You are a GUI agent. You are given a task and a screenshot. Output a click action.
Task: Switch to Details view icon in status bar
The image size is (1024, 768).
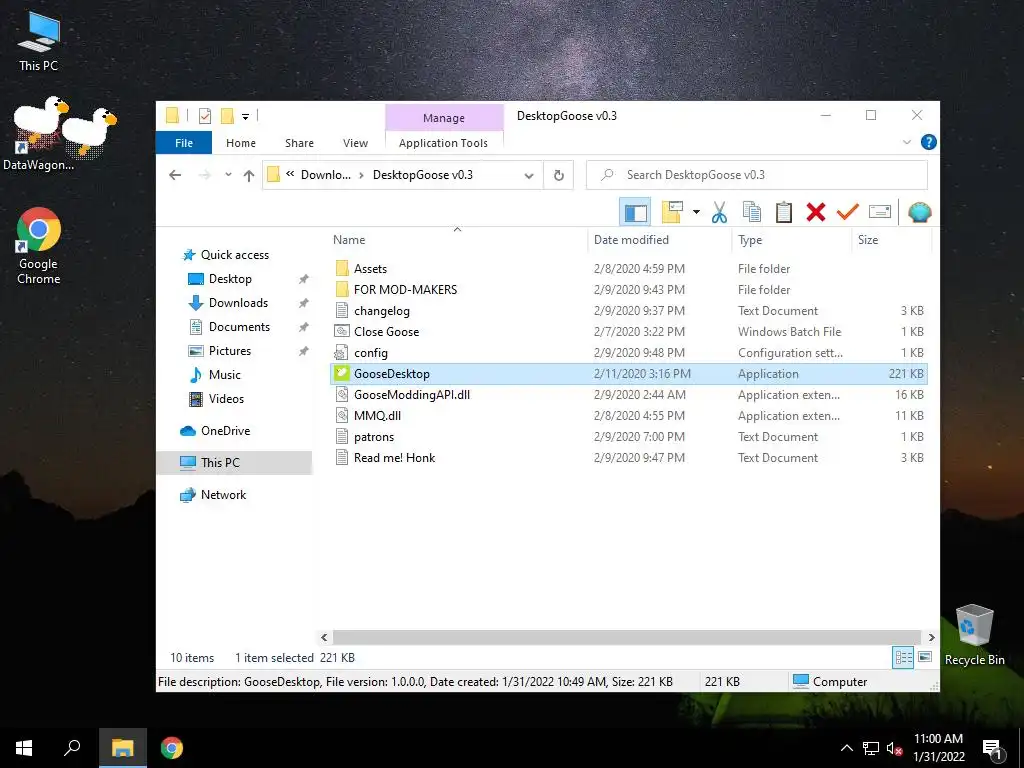[903, 658]
